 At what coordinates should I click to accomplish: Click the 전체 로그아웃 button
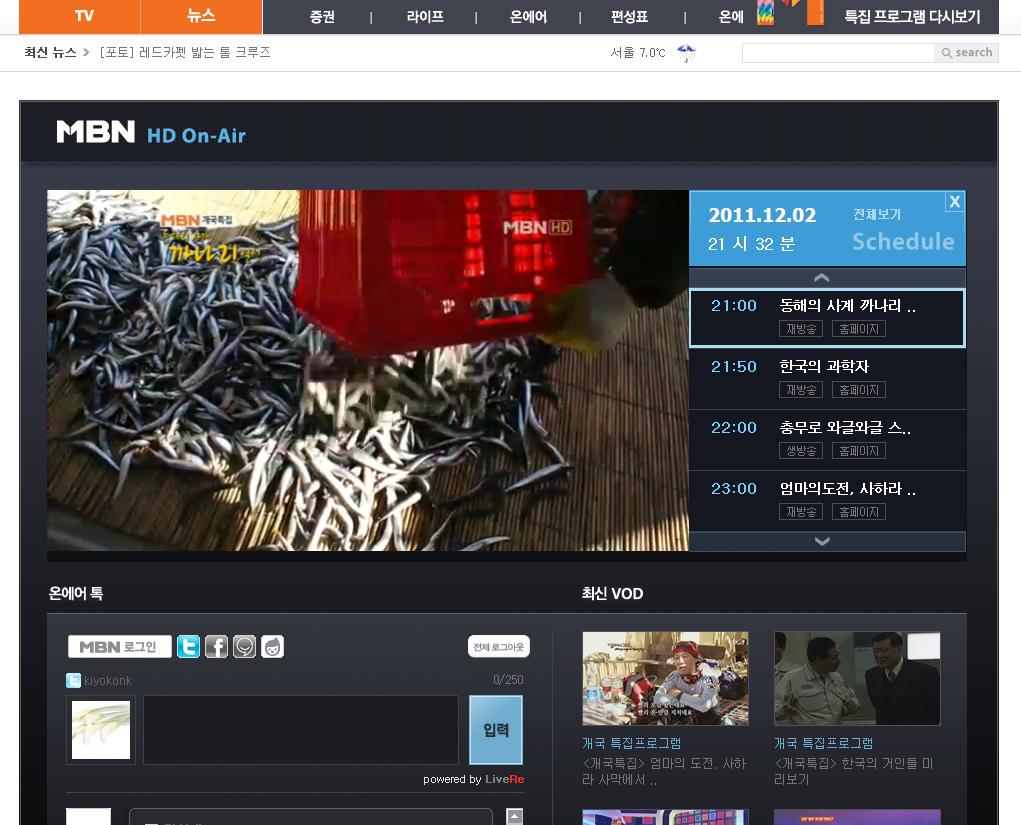499,647
